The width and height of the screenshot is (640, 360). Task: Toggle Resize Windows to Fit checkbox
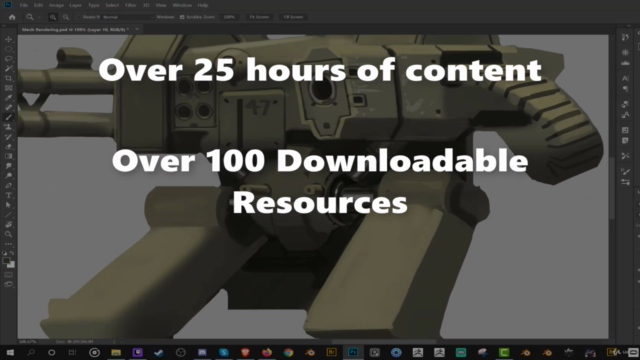pyautogui.click(x=79, y=17)
